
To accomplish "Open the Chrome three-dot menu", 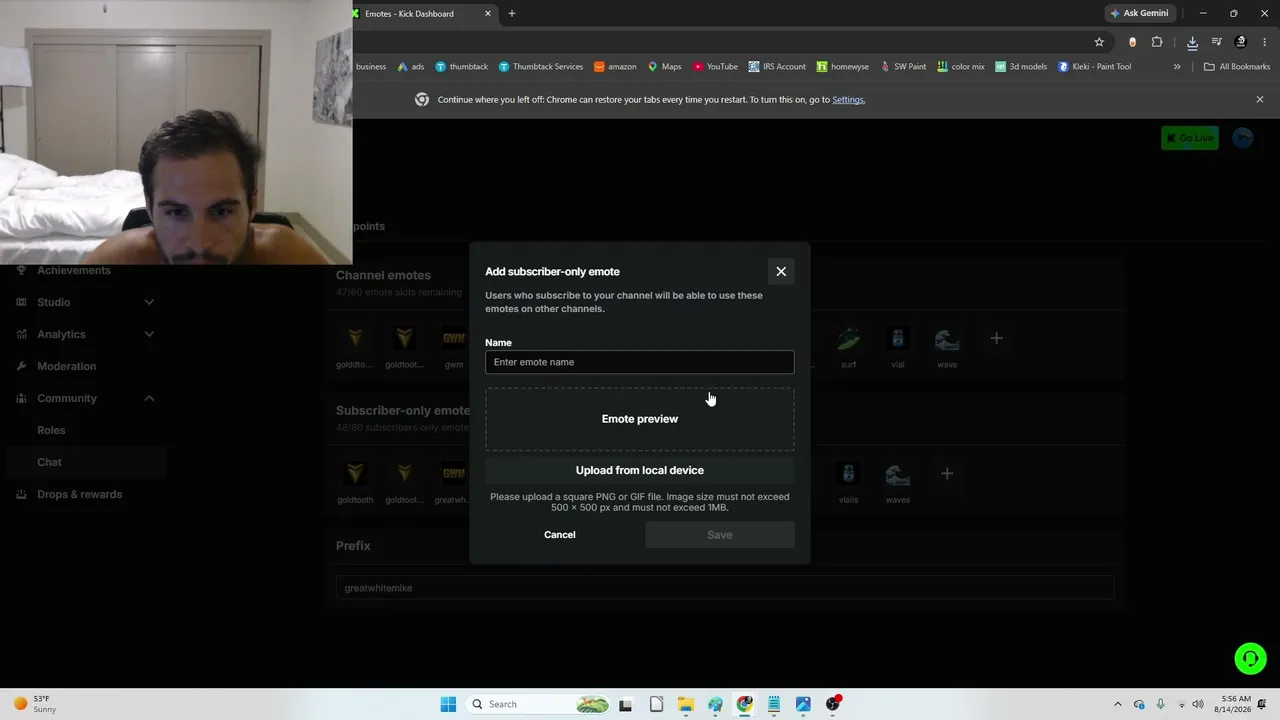I will click(x=1265, y=42).
